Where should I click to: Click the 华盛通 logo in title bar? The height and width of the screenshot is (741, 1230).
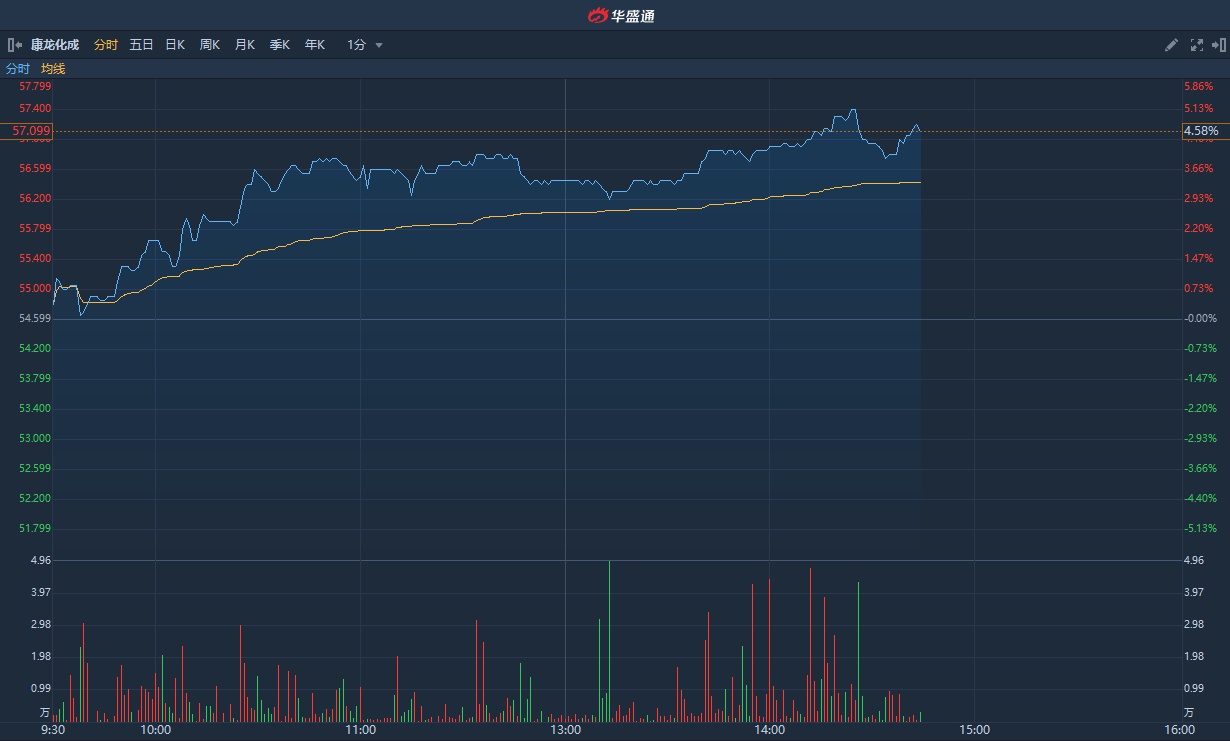[x=621, y=15]
